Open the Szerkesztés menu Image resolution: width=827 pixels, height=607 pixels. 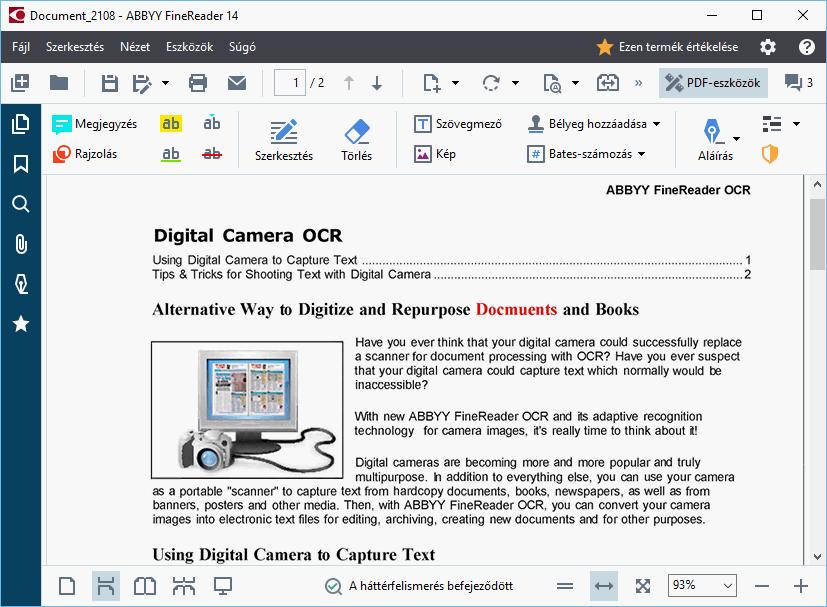[x=75, y=47]
